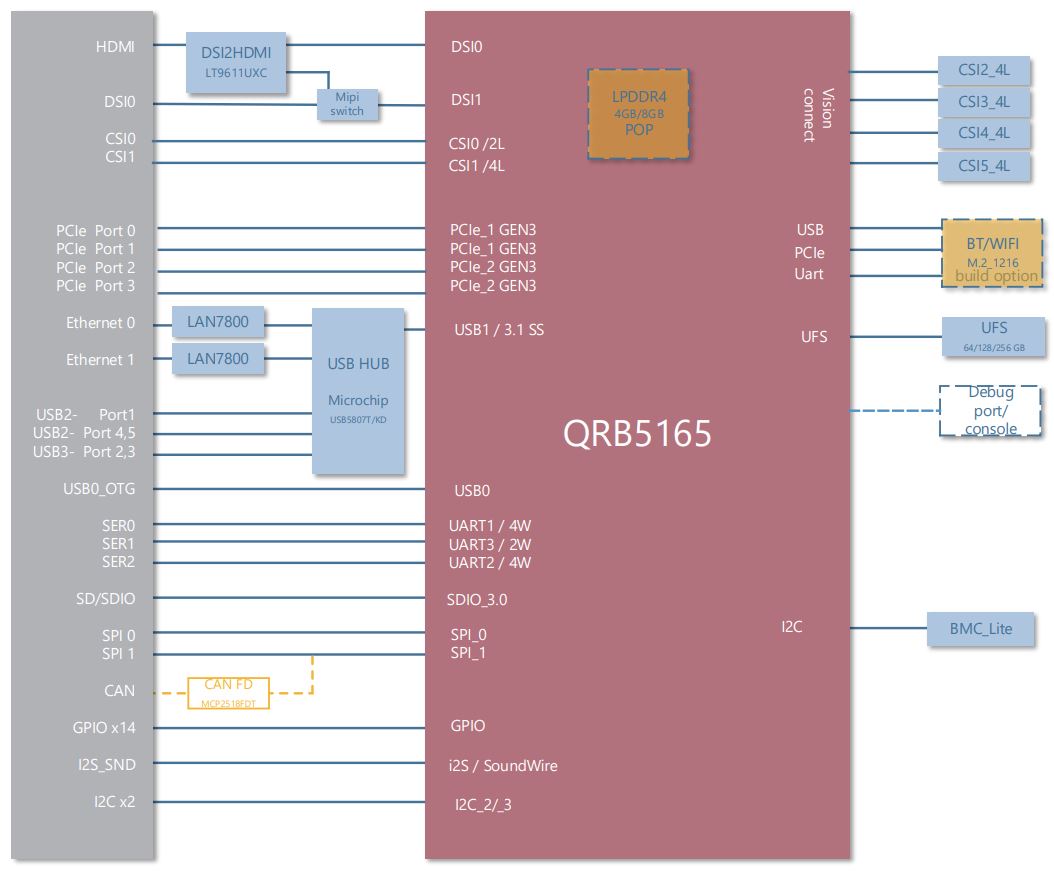Select the CSI2_4L box

[983, 70]
